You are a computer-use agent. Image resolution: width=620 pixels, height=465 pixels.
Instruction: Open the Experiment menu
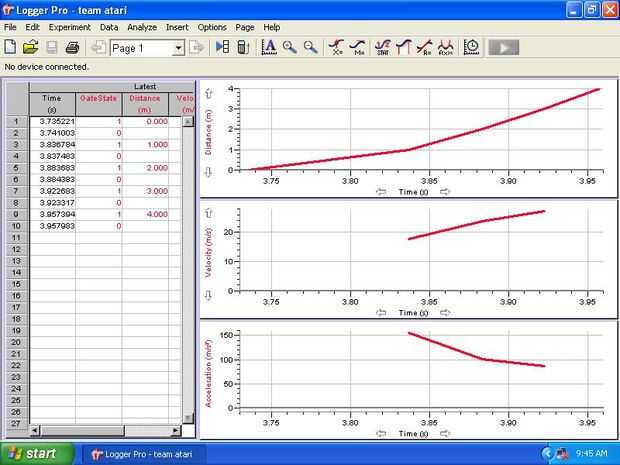click(70, 27)
